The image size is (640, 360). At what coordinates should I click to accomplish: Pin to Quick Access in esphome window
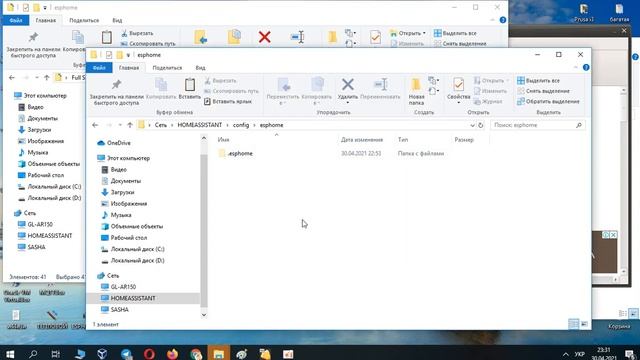click(x=116, y=92)
